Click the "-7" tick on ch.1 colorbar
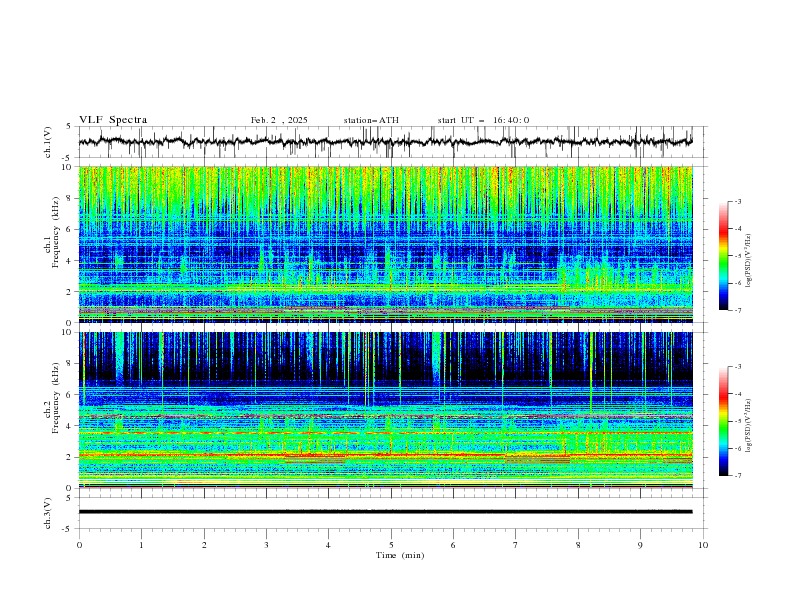This screenshot has height=612, width=792. pos(738,310)
